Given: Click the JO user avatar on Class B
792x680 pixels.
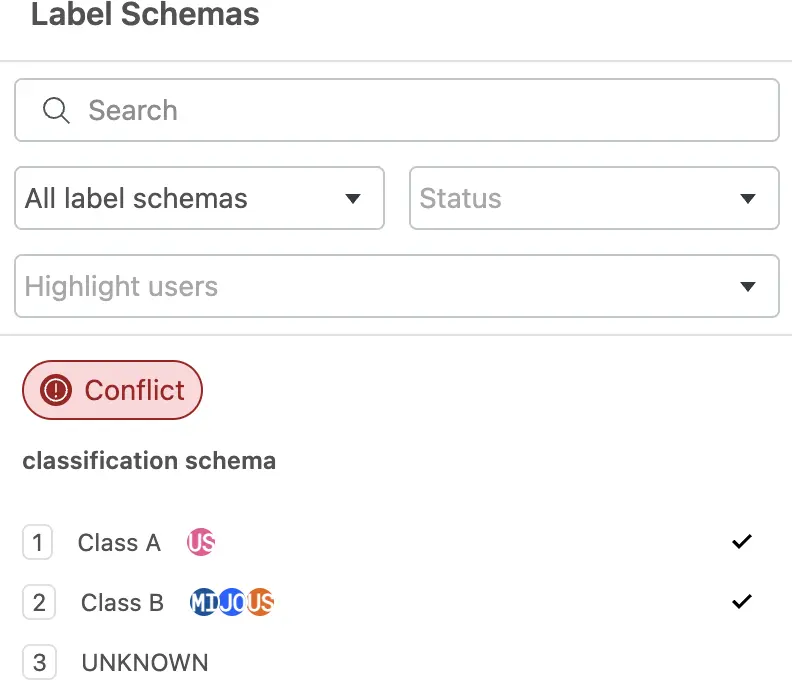Looking at the screenshot, I should click(232, 602).
